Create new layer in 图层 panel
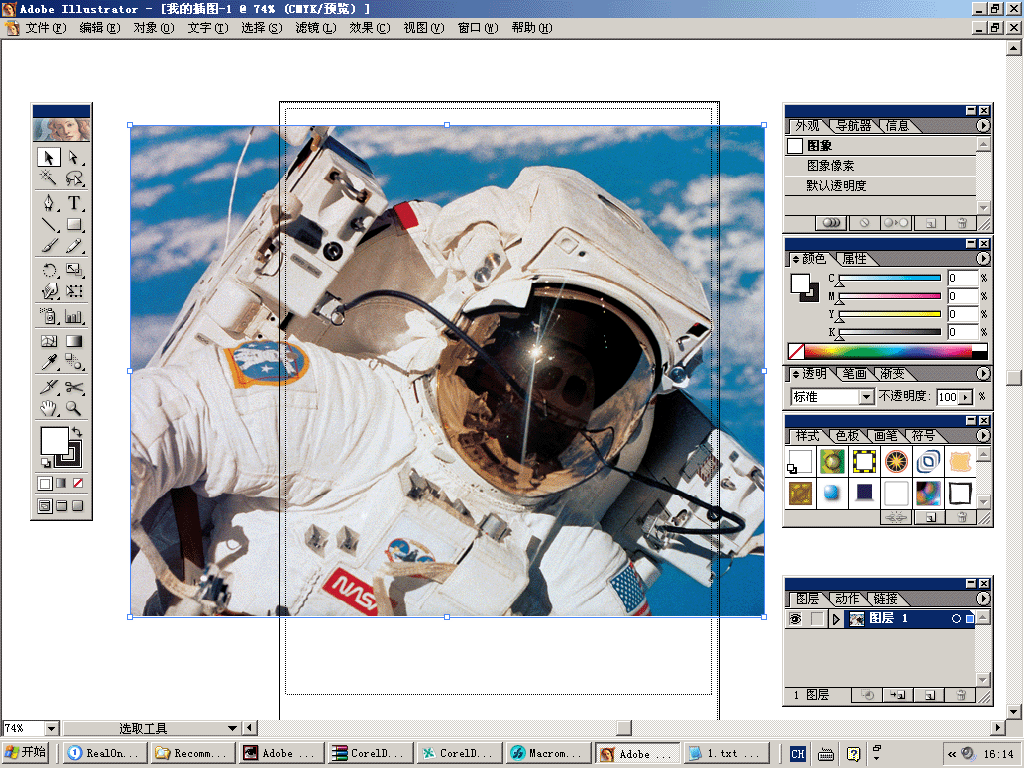Viewport: 1024px width, 768px height. (x=930, y=696)
